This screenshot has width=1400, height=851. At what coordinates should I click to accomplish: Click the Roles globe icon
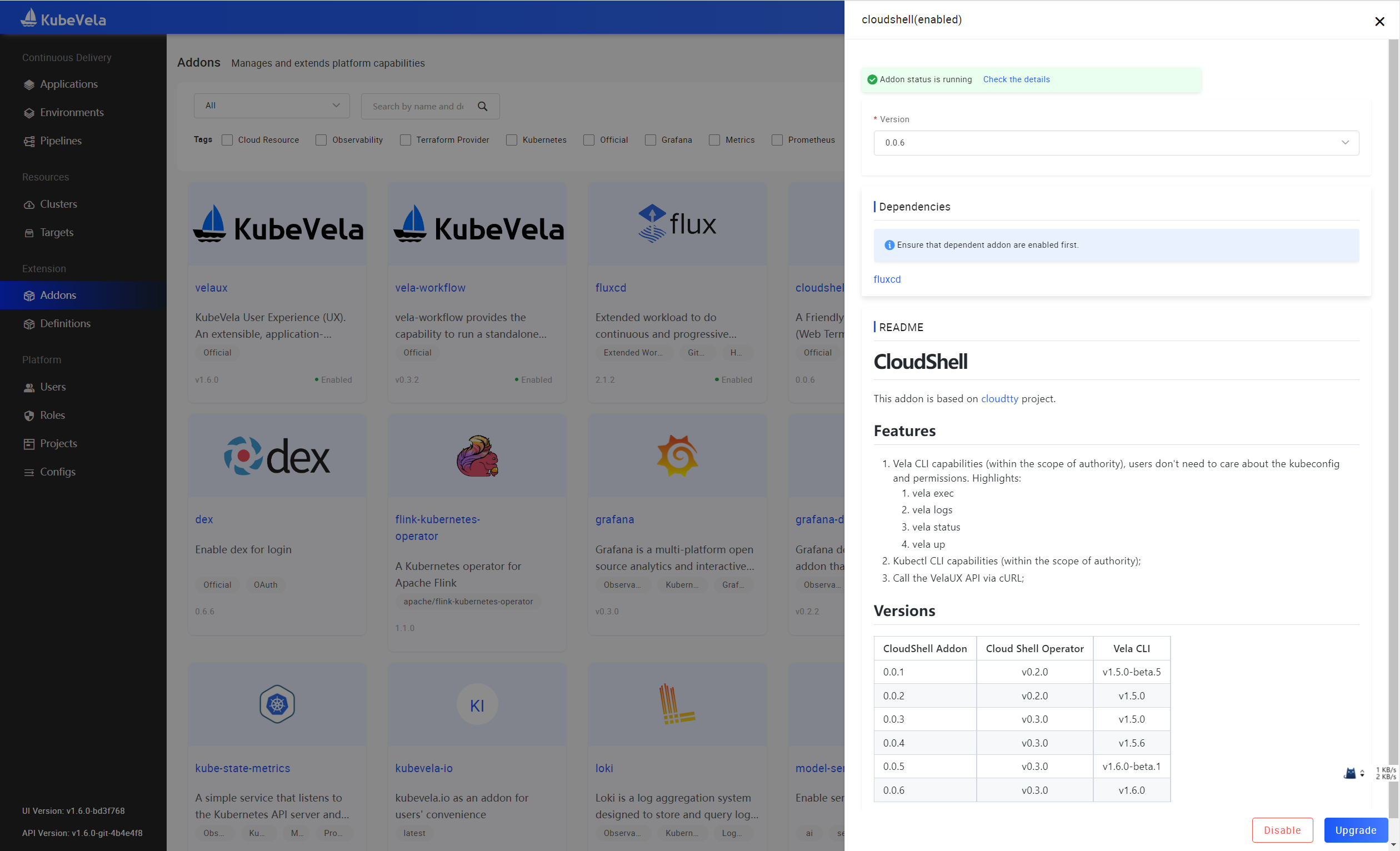pyautogui.click(x=29, y=415)
